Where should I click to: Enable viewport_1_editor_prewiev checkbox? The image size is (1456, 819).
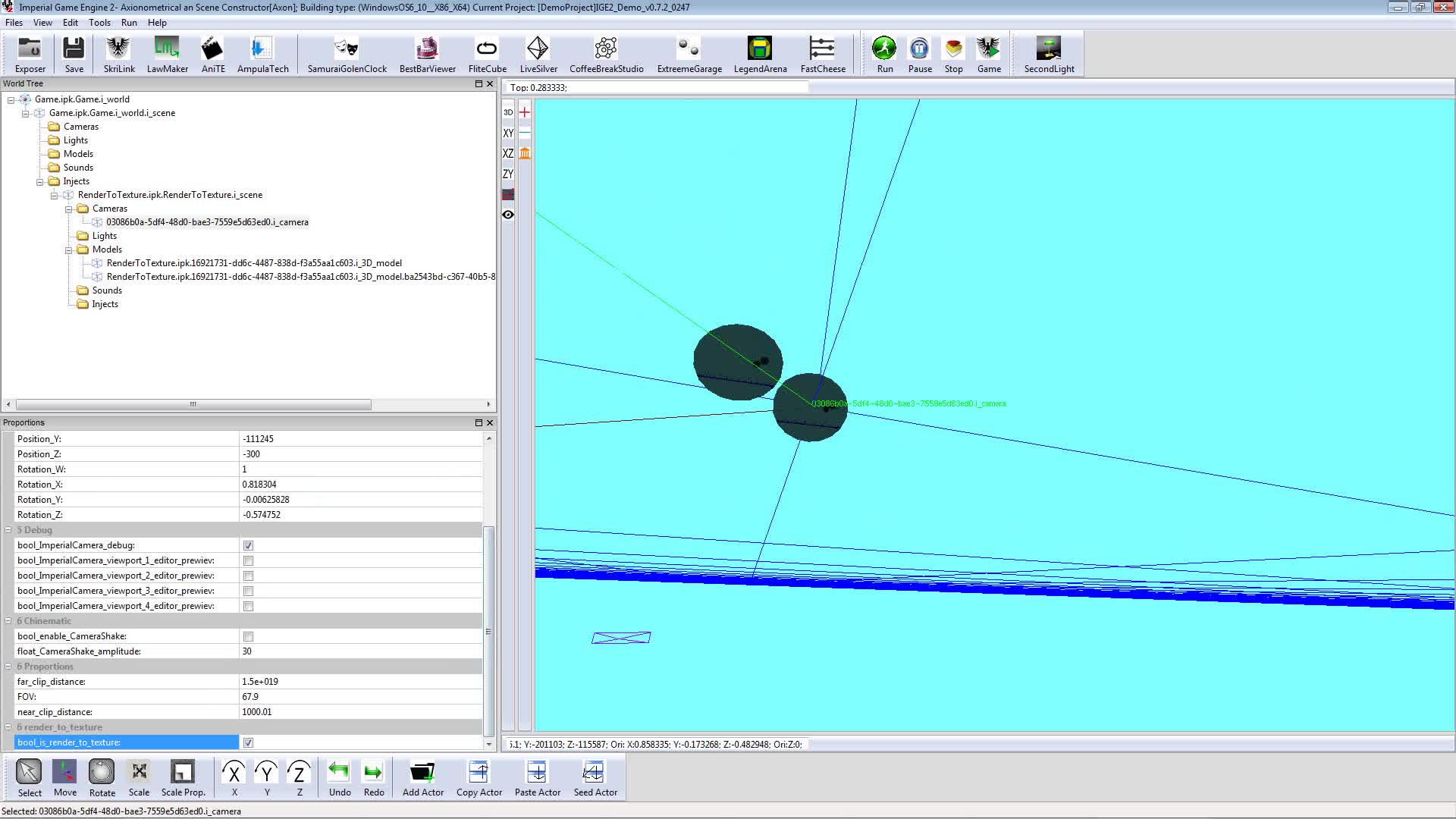(x=248, y=560)
